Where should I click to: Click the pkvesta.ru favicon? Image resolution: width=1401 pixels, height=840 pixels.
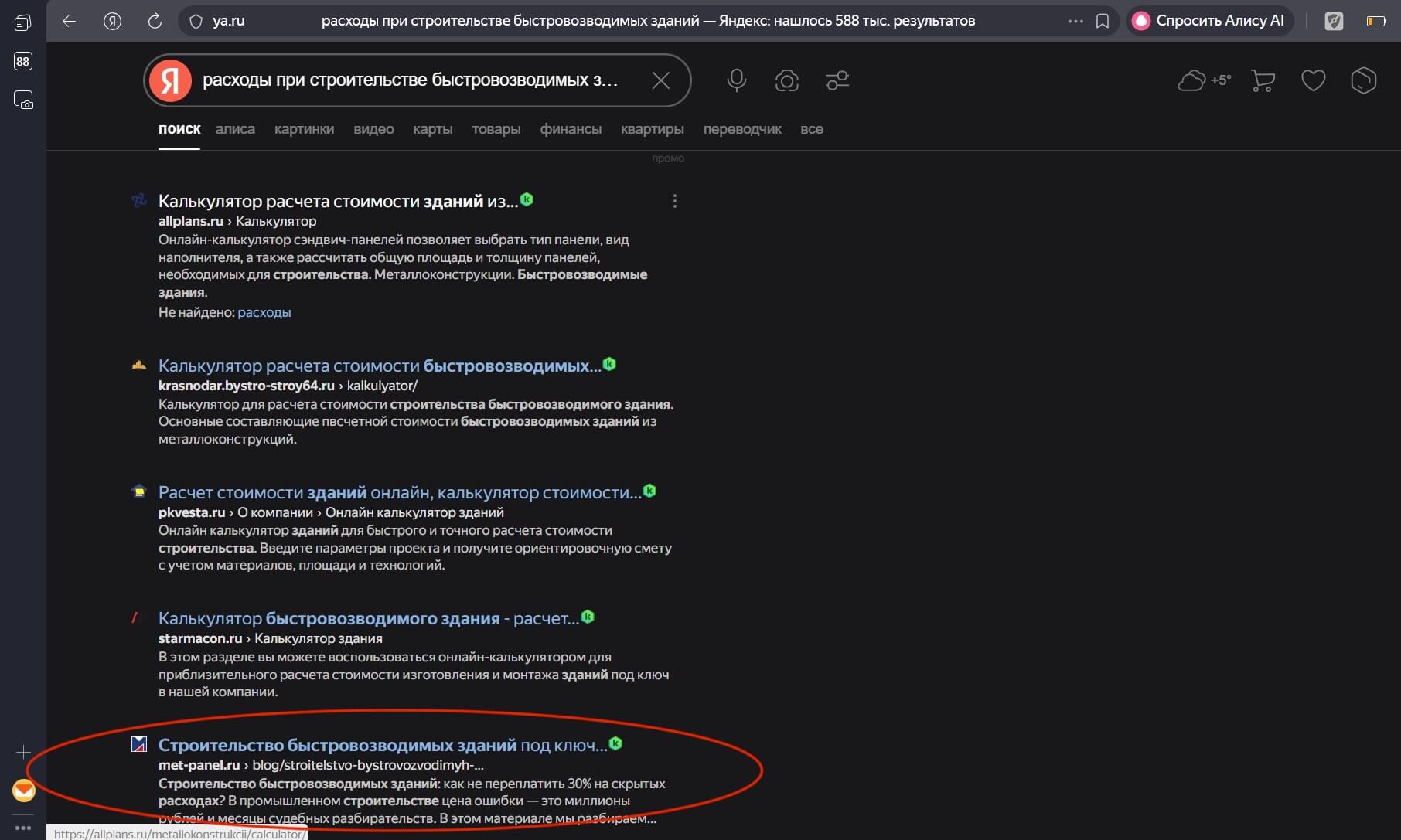click(139, 491)
